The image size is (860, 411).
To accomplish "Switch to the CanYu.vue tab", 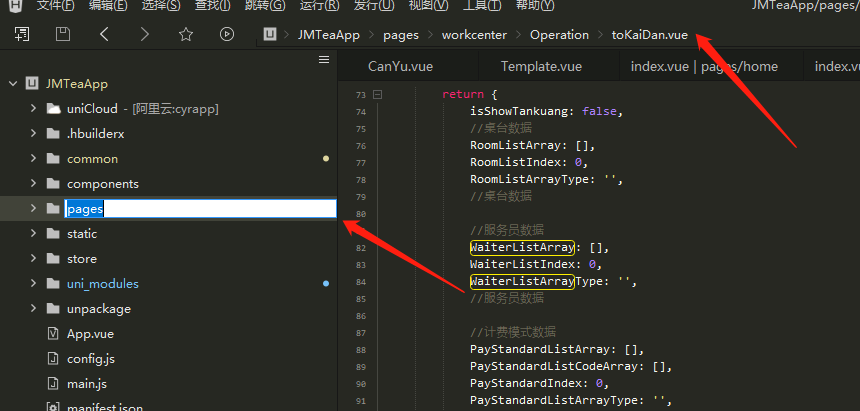I will (400, 67).
